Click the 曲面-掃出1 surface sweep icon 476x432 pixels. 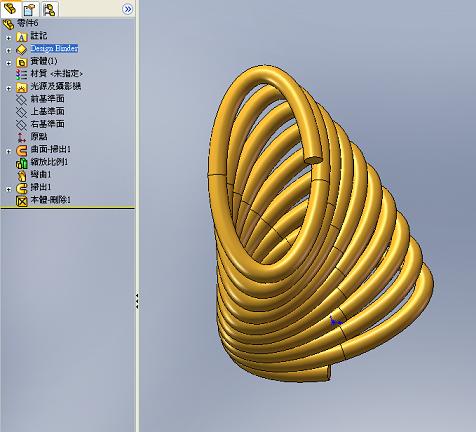[22, 150]
